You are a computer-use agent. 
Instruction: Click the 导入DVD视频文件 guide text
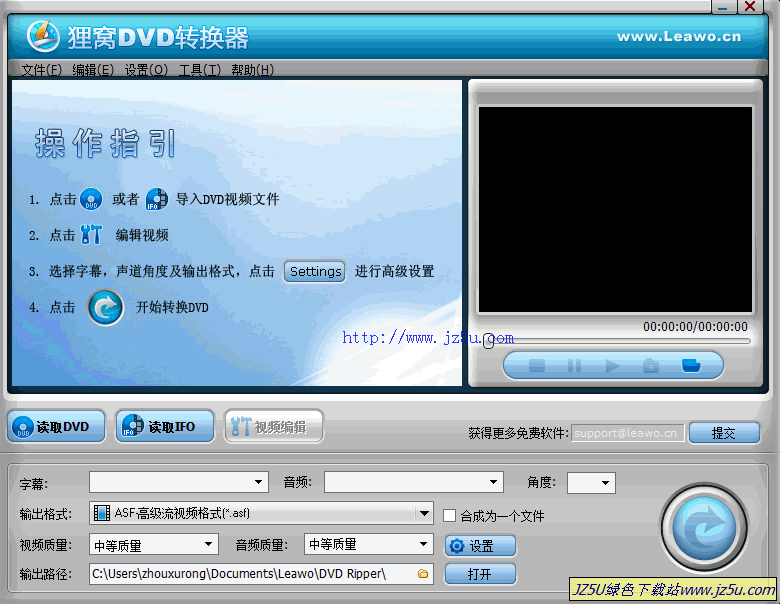[x=228, y=200]
